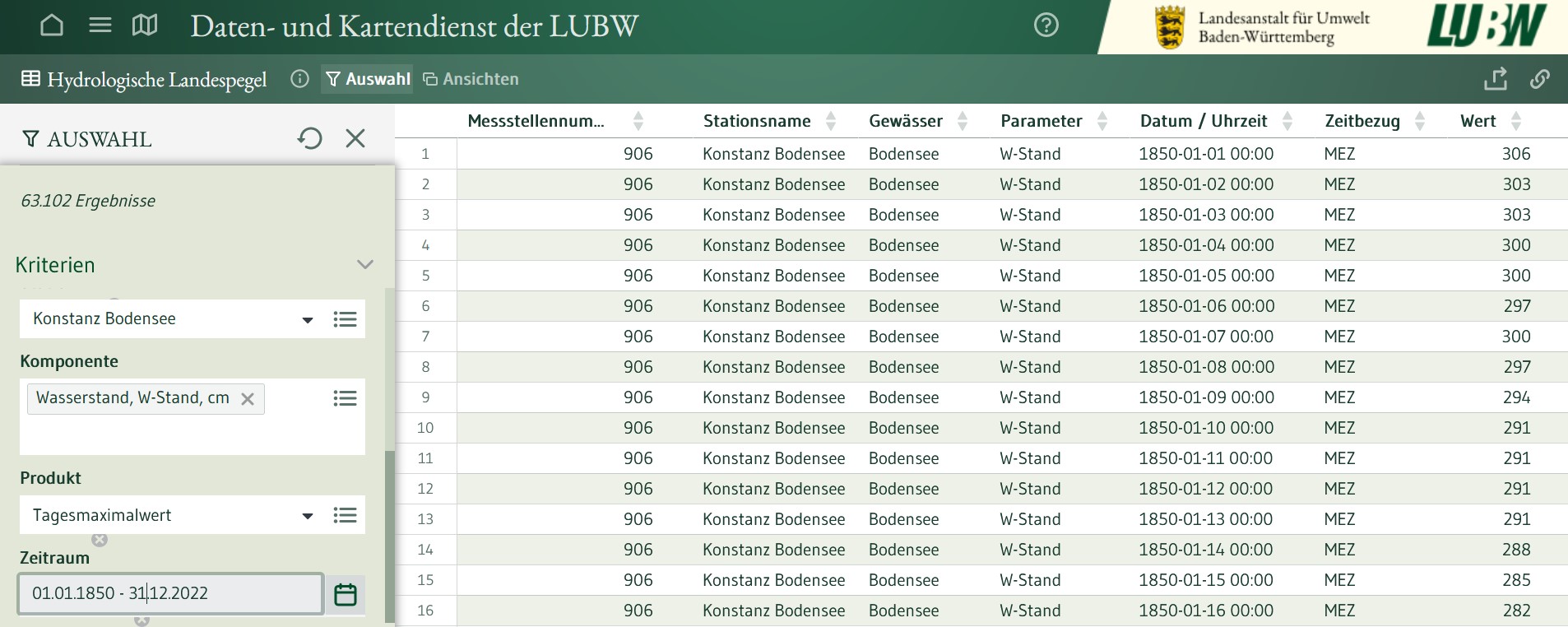Close the Auswahl panel
1568x627 pixels.
[355, 138]
